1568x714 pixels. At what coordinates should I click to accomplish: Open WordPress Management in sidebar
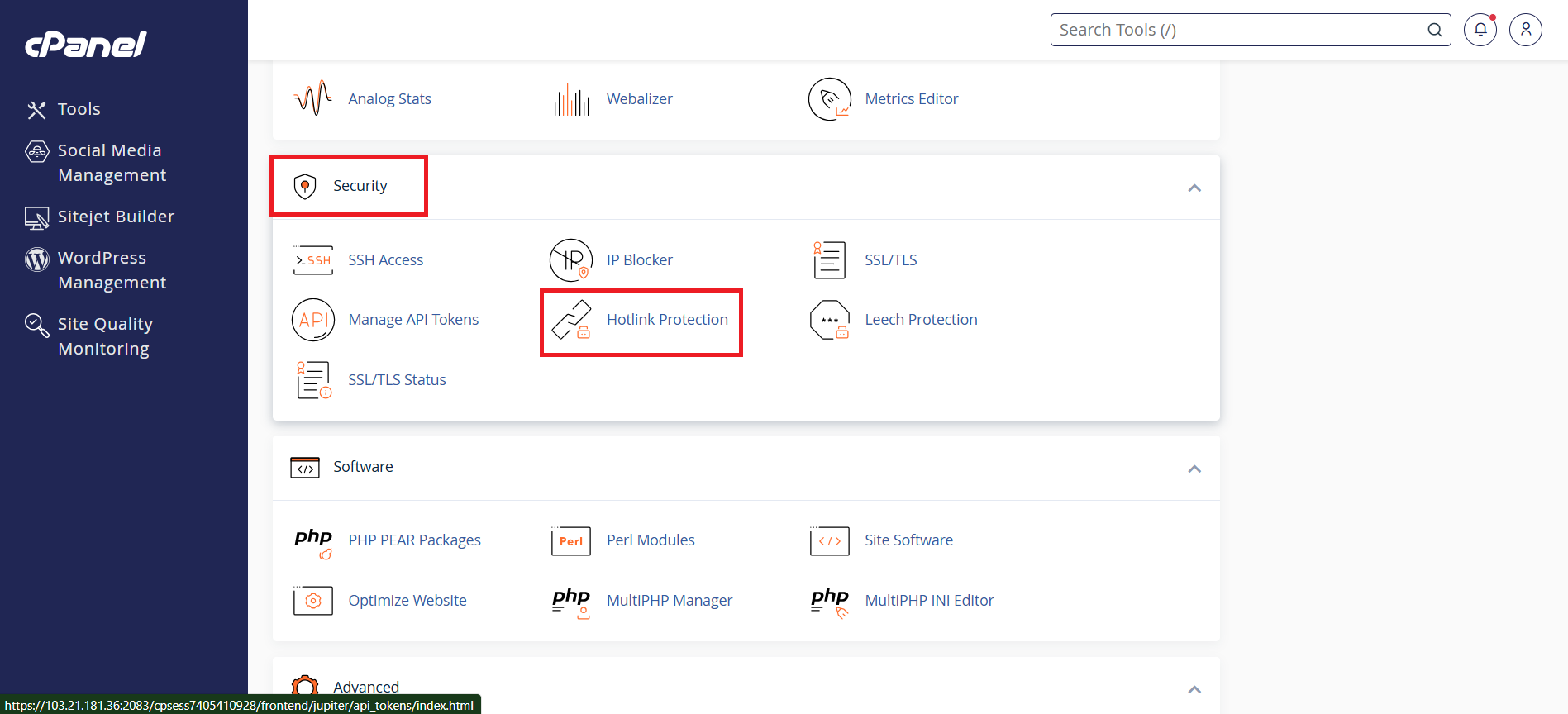(112, 270)
